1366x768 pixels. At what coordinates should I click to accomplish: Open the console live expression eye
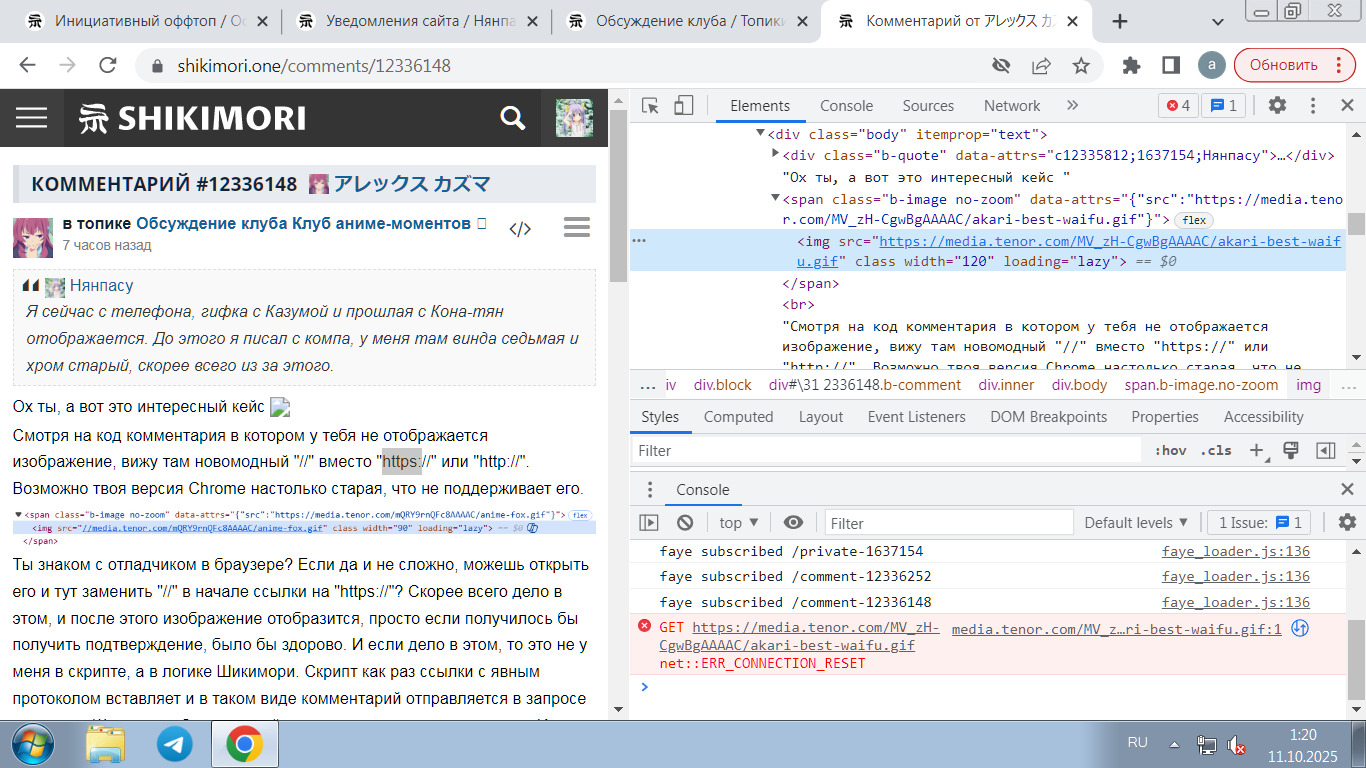[x=793, y=523]
